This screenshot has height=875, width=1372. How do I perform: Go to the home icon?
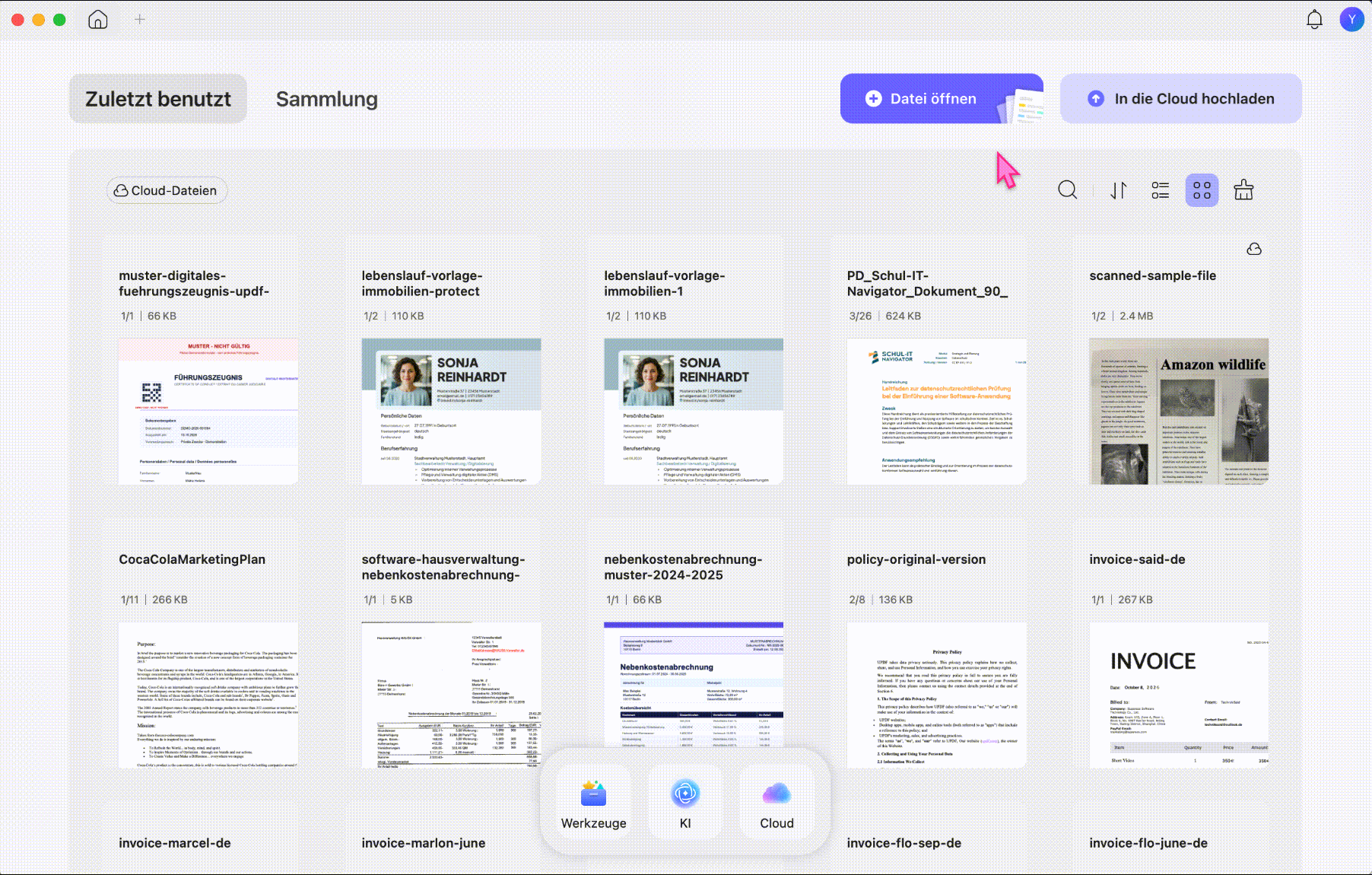click(98, 20)
